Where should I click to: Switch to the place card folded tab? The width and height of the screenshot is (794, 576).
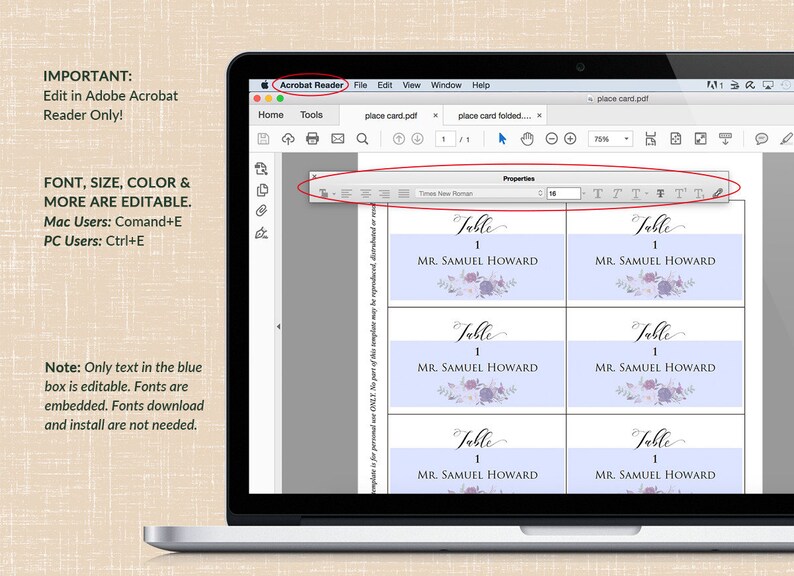tap(495, 116)
